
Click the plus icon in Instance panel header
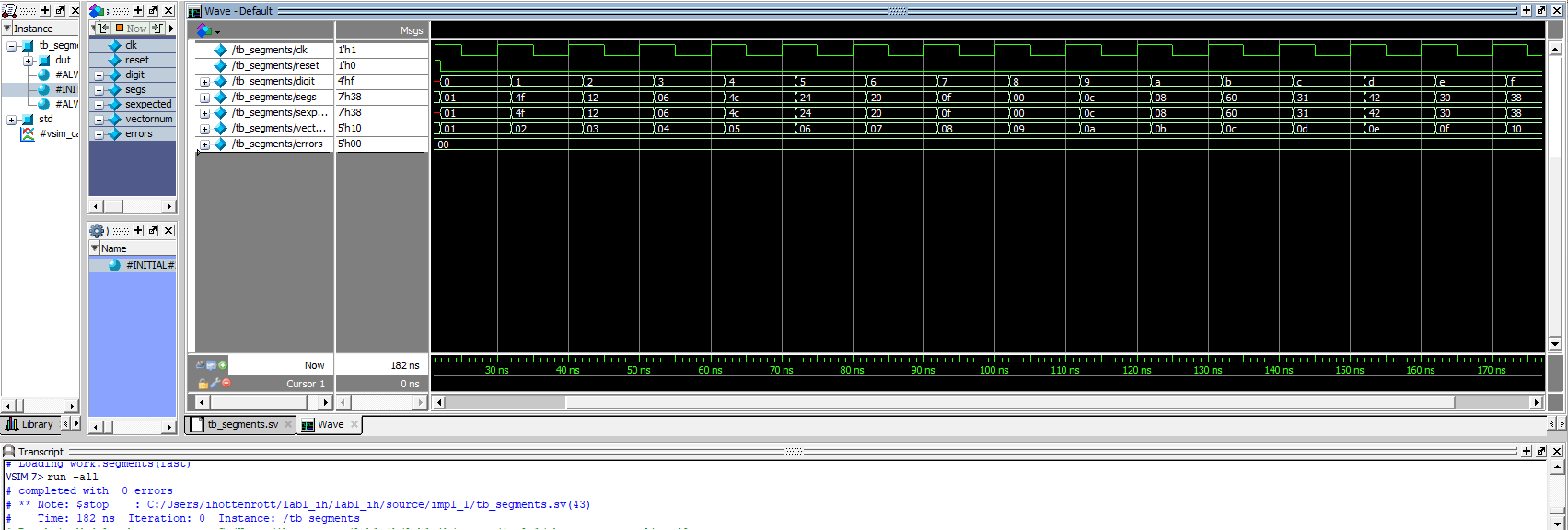coord(45,10)
